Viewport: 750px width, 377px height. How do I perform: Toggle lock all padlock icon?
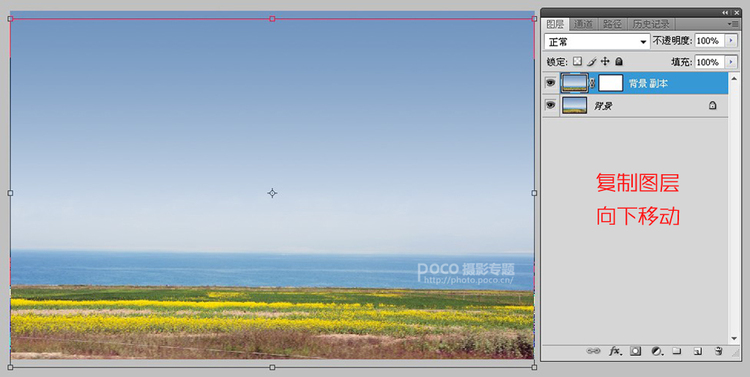coord(618,61)
